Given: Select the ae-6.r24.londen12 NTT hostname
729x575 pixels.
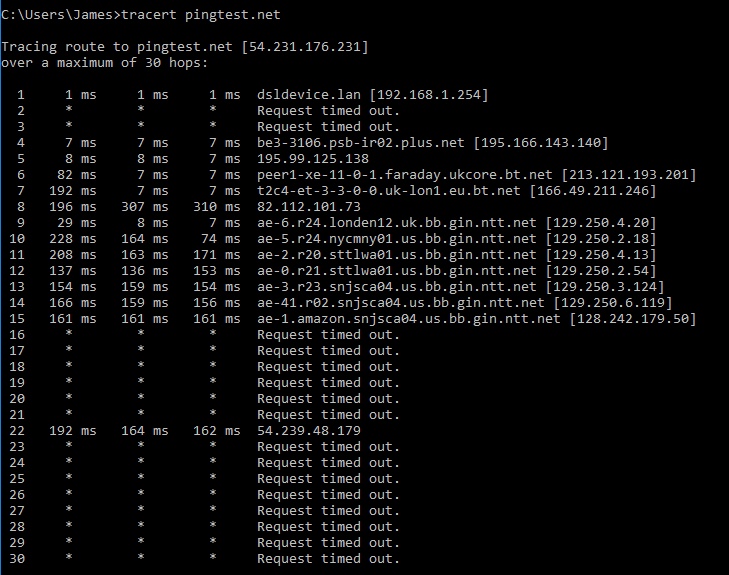Looking at the screenshot, I should click(x=397, y=223).
